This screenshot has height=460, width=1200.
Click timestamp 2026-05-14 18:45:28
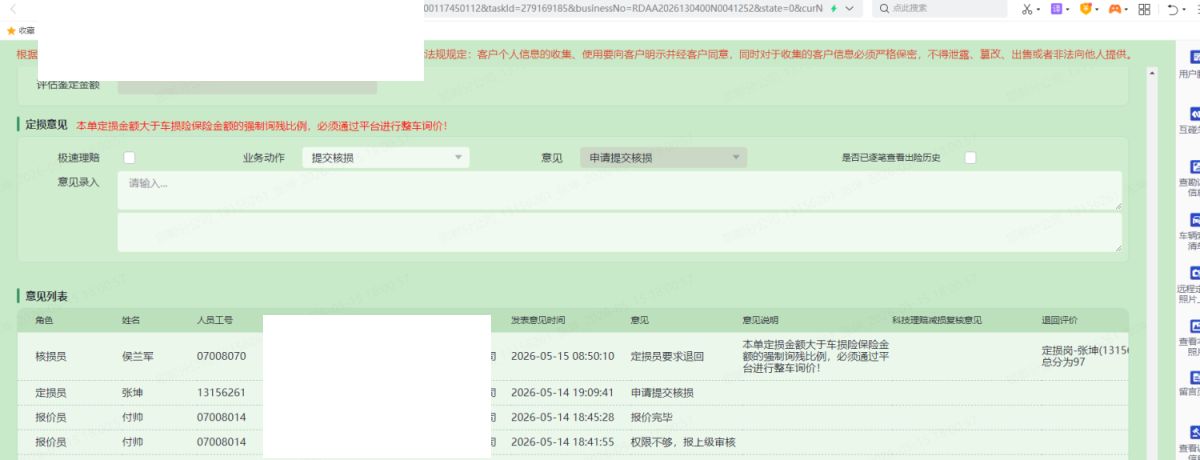point(562,417)
